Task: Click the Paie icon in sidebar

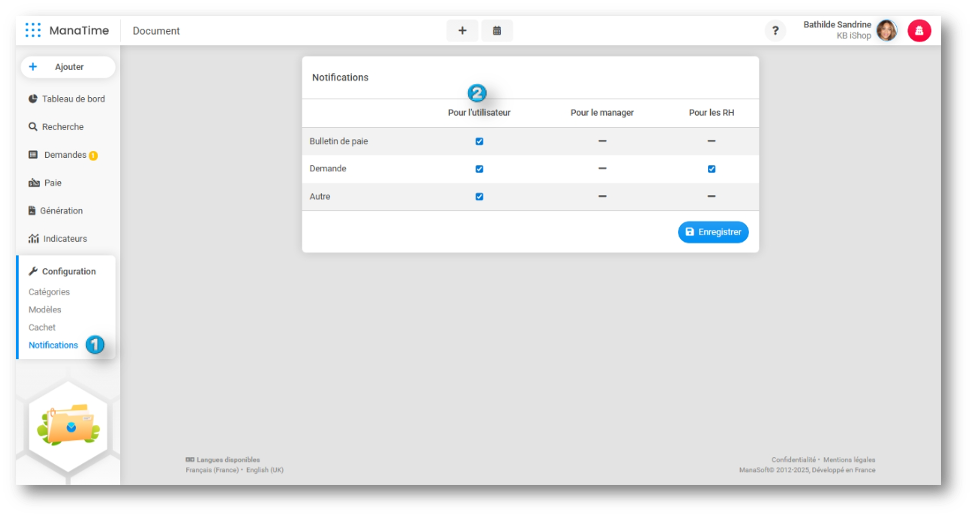Action: point(33,182)
